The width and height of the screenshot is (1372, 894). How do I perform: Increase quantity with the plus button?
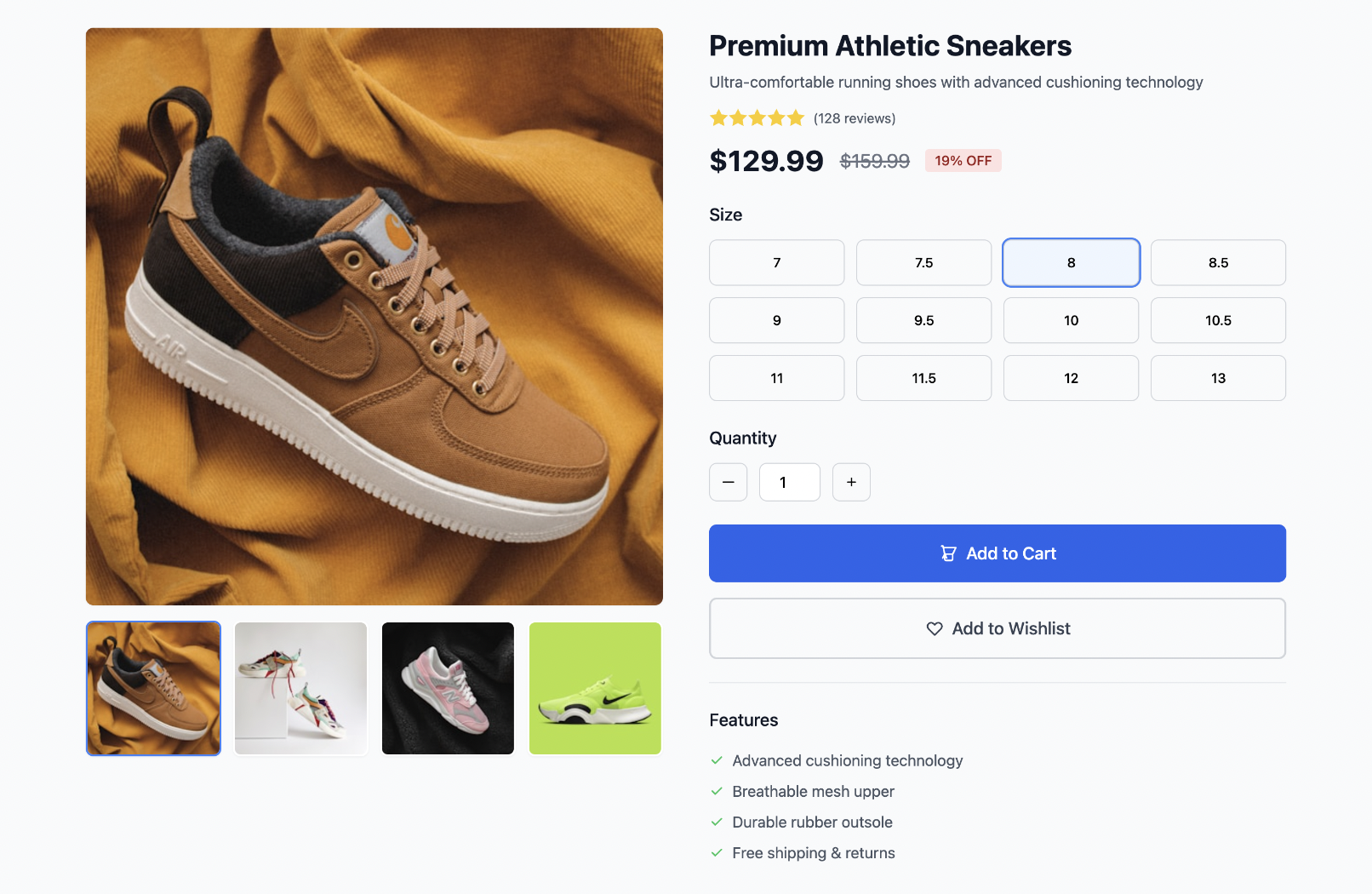(851, 482)
